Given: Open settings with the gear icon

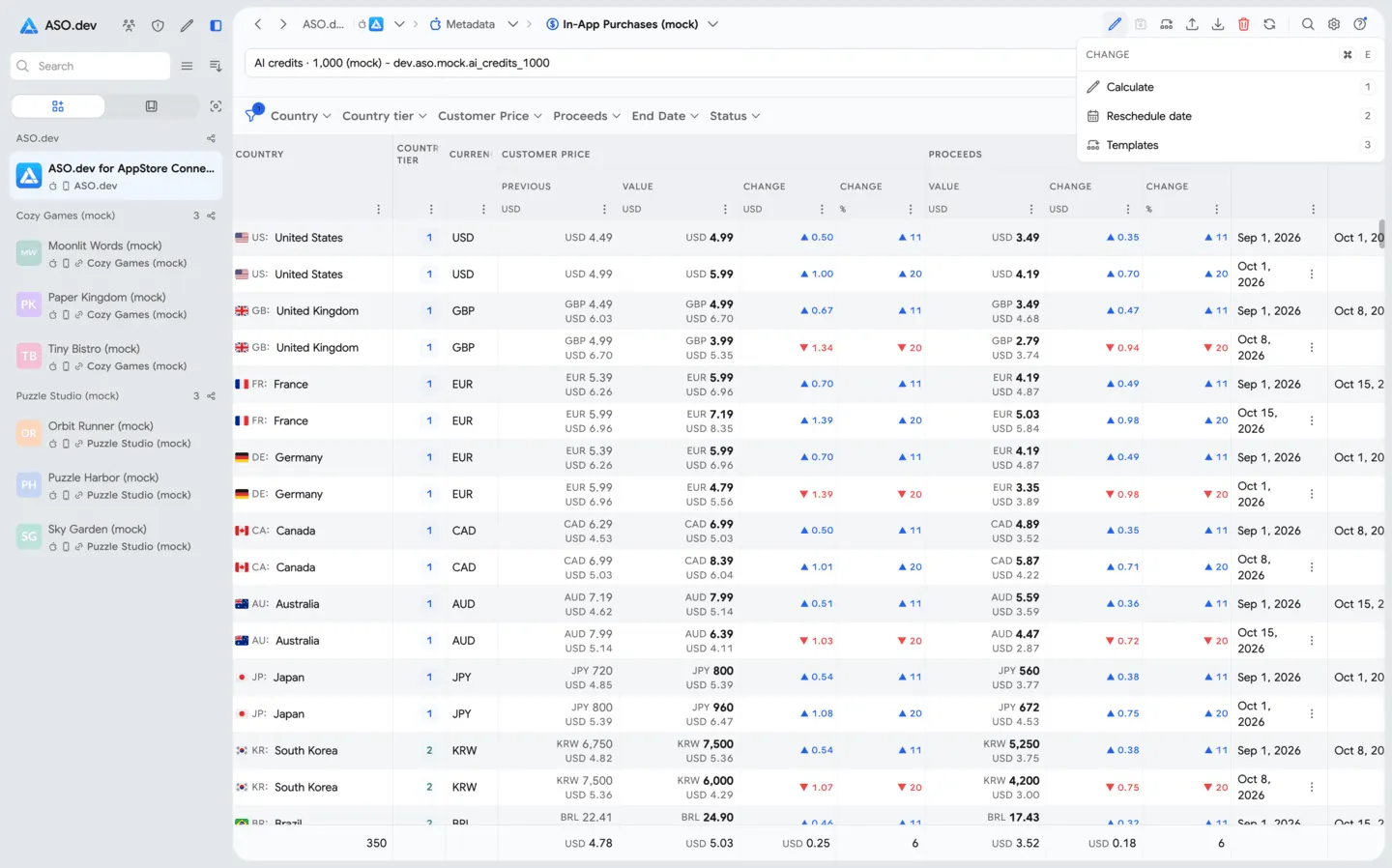Looking at the screenshot, I should pyautogui.click(x=1334, y=24).
